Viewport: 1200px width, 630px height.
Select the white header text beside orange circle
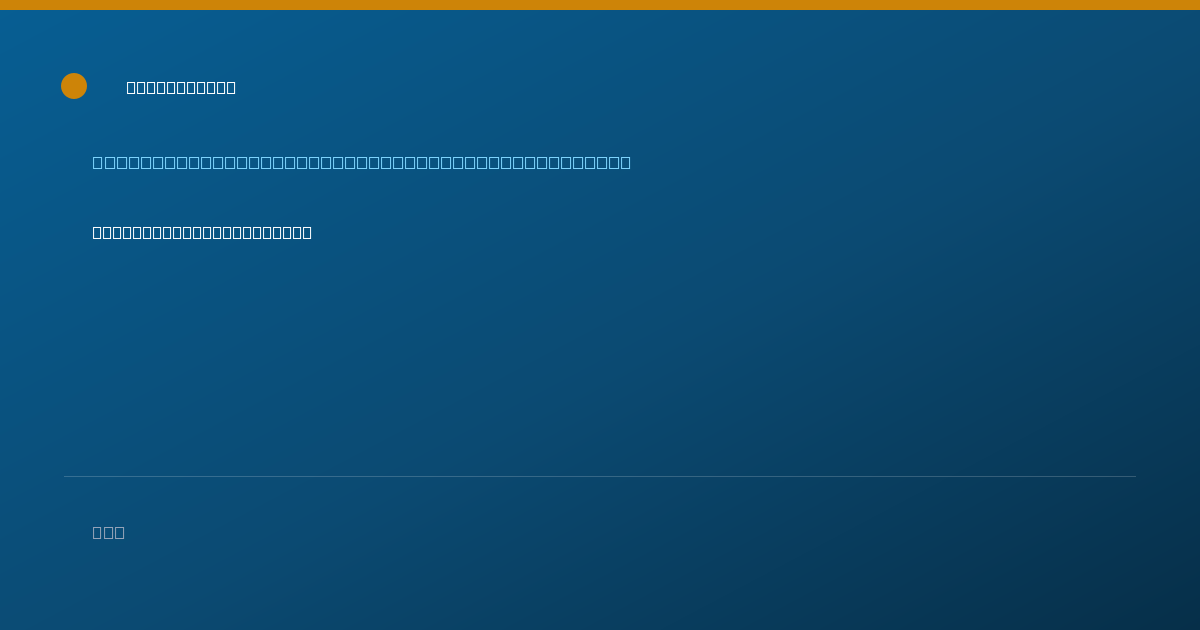coord(181,88)
